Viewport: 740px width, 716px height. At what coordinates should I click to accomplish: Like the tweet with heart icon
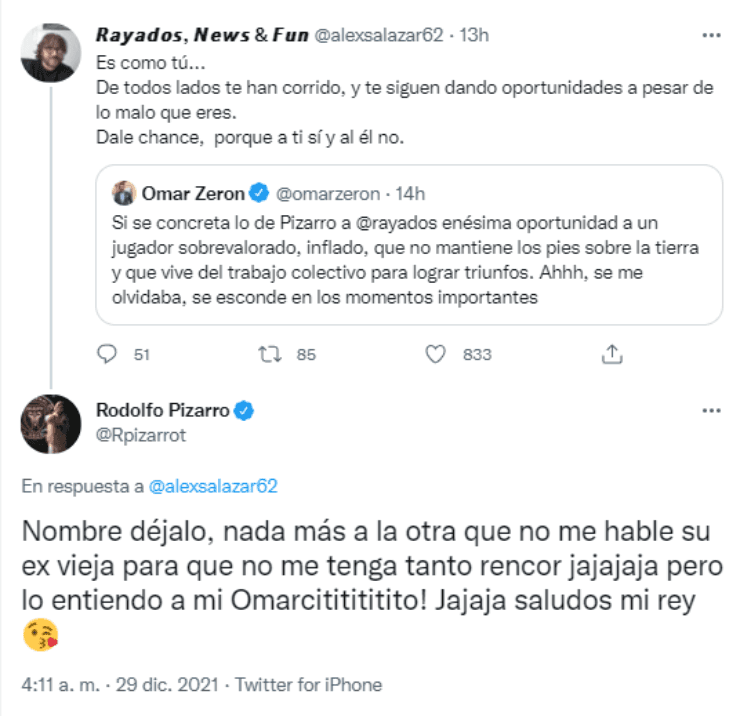point(435,353)
